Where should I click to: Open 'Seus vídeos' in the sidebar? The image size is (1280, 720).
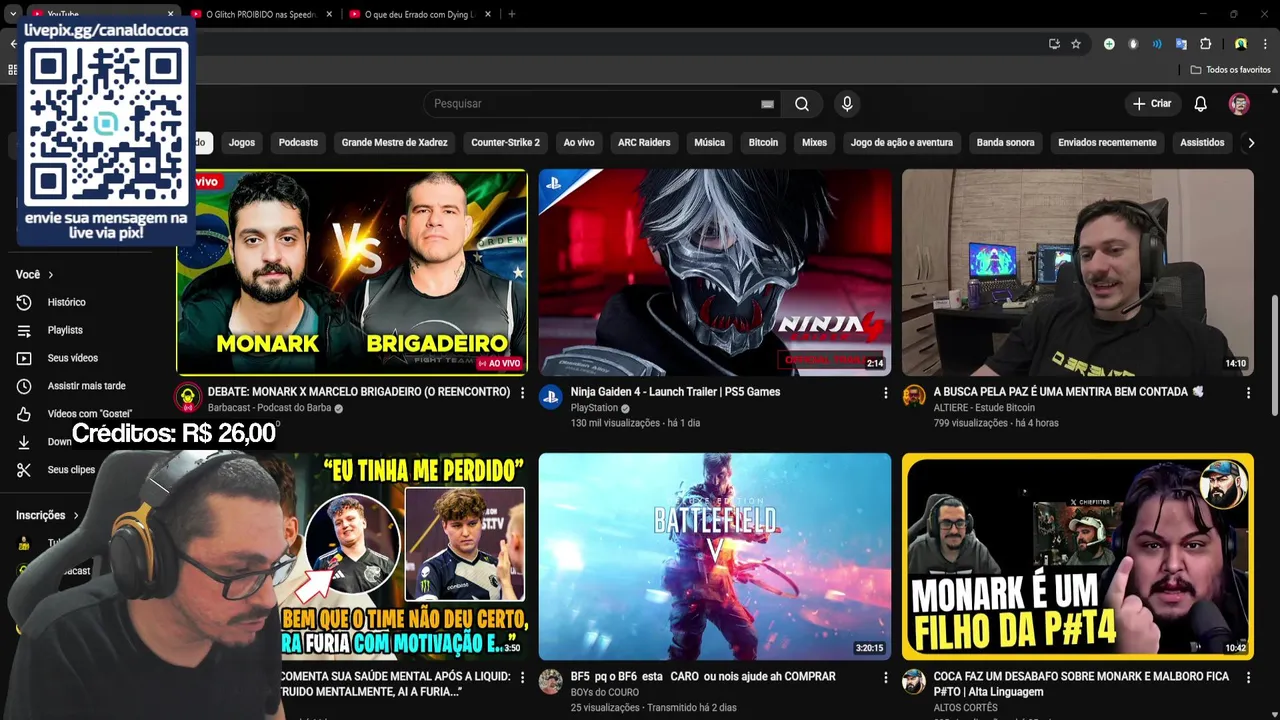[72, 358]
